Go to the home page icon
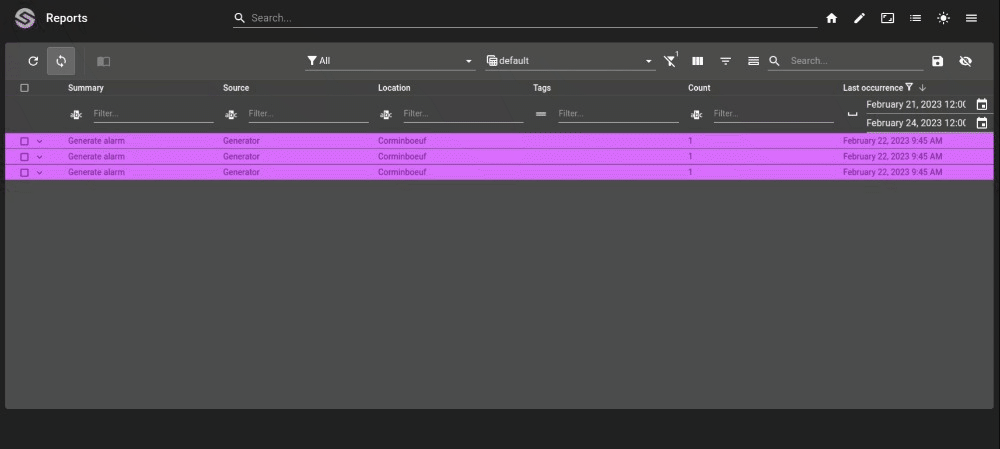Screen dimensions: 1000x449 click(x=832, y=18)
